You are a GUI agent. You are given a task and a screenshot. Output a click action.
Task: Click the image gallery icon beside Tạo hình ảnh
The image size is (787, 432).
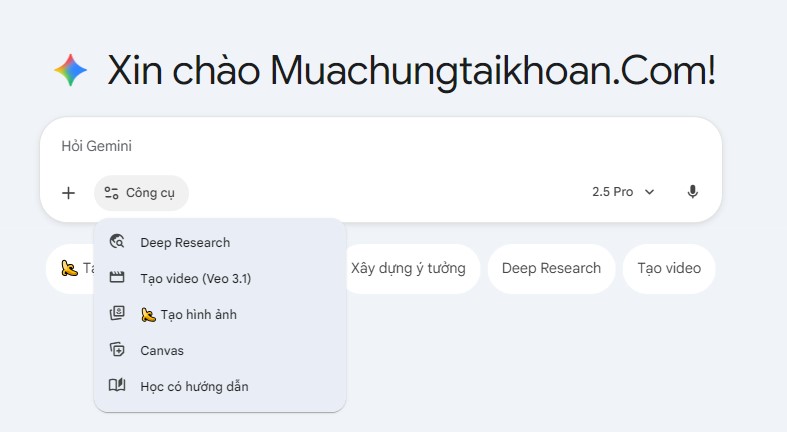point(117,314)
